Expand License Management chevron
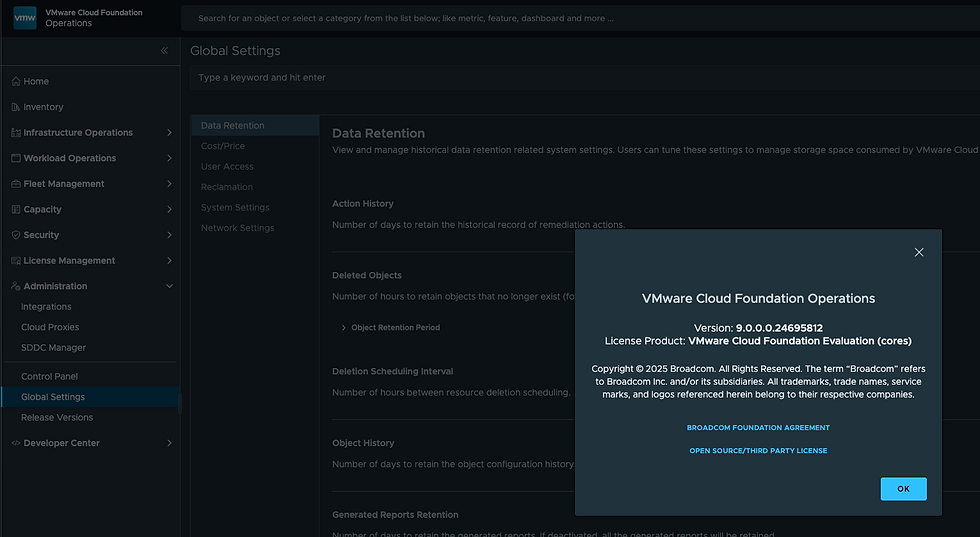980x537 pixels. [x=169, y=261]
